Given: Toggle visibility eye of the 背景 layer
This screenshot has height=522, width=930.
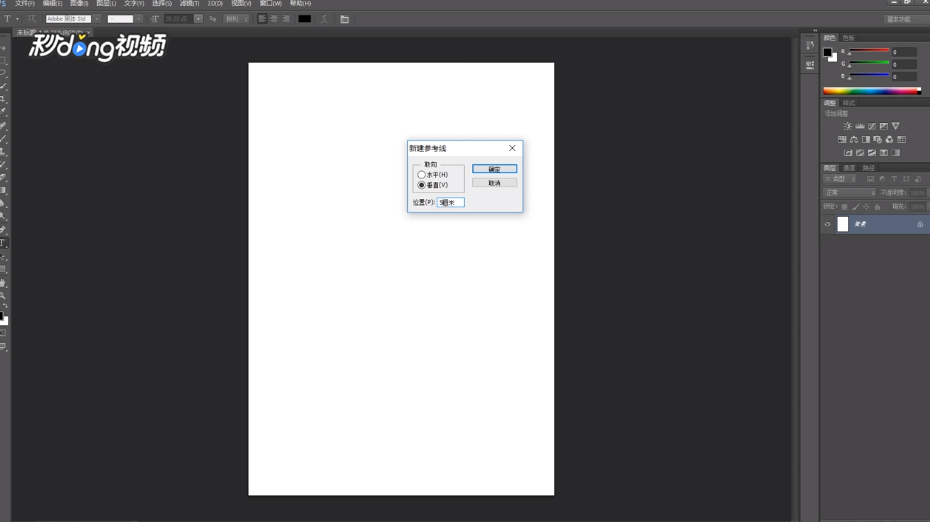Looking at the screenshot, I should point(827,224).
